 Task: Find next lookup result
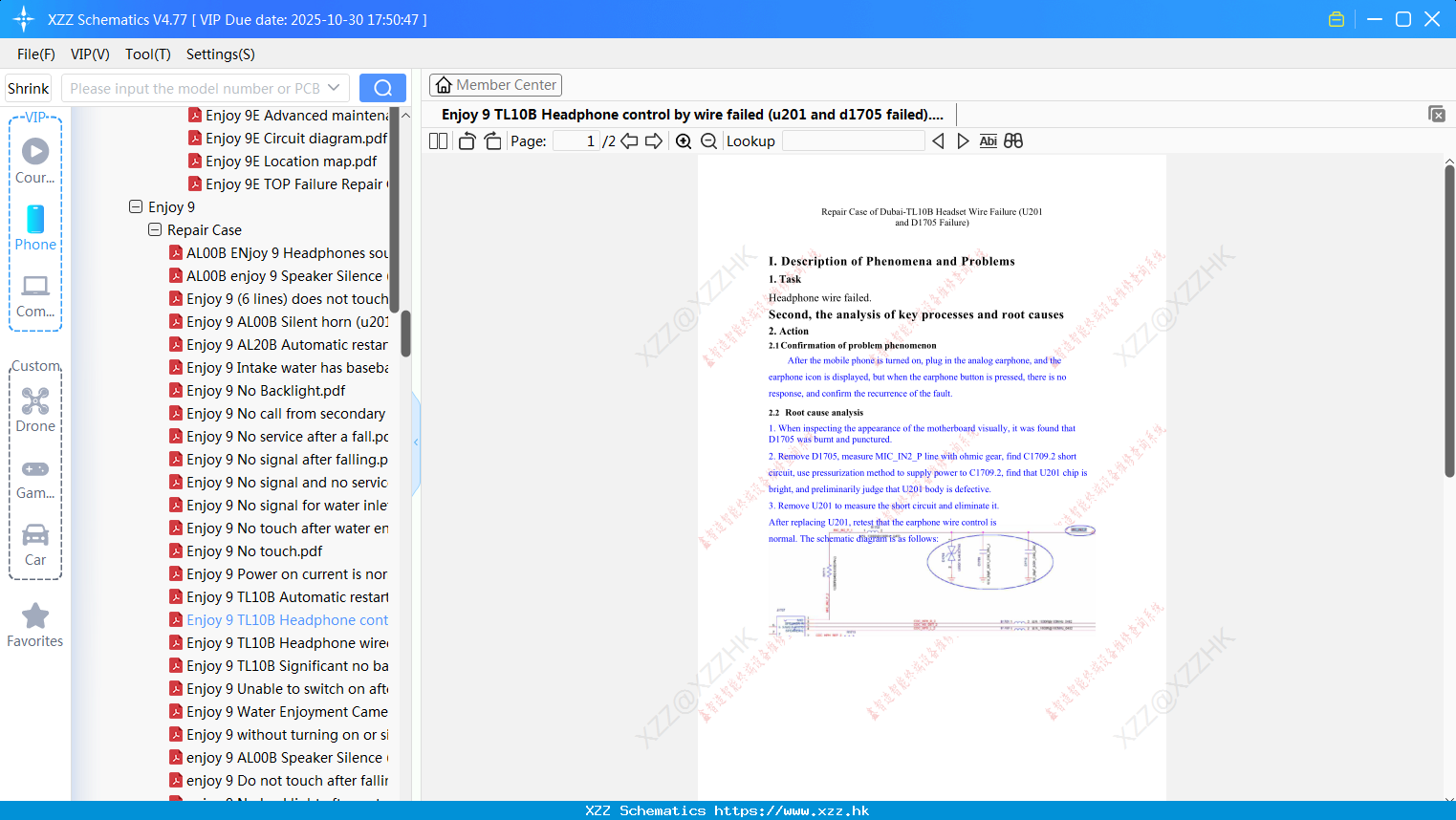[x=963, y=140]
